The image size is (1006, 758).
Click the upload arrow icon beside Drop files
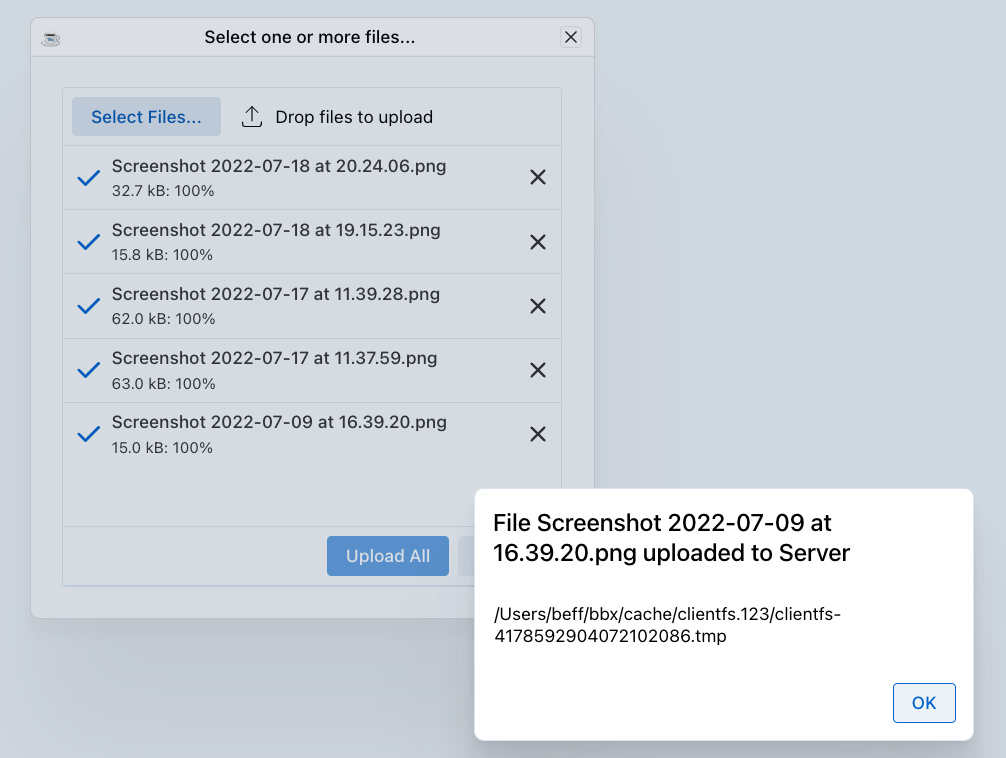click(252, 116)
